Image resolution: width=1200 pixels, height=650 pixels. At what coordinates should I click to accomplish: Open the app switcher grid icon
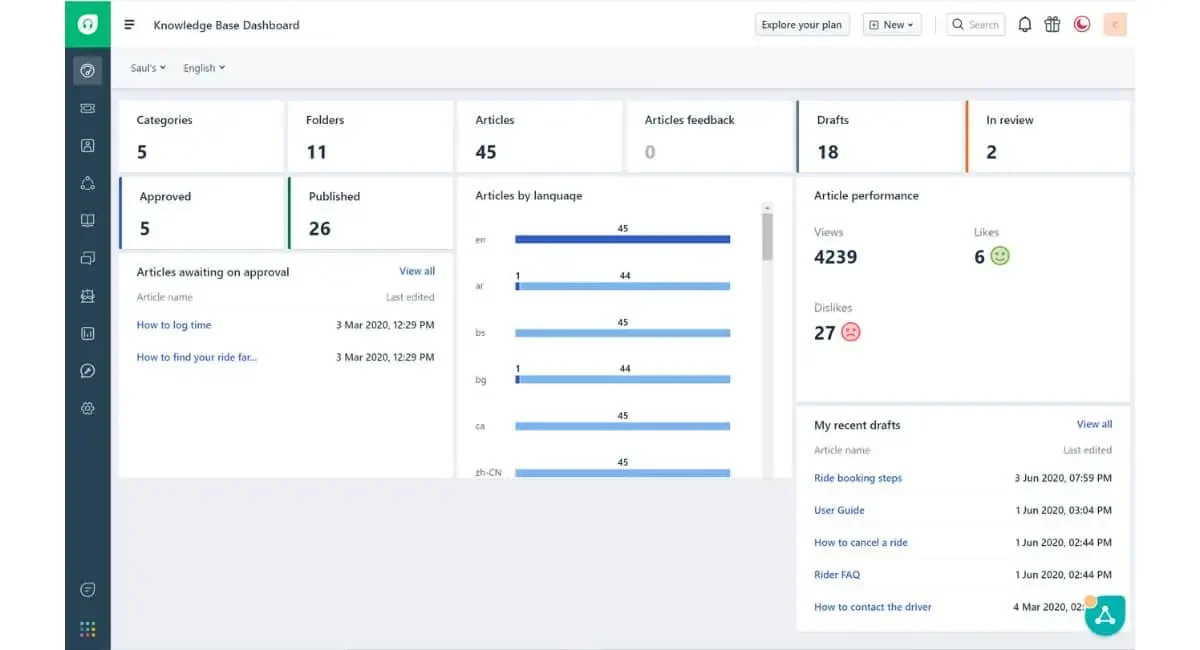click(88, 629)
